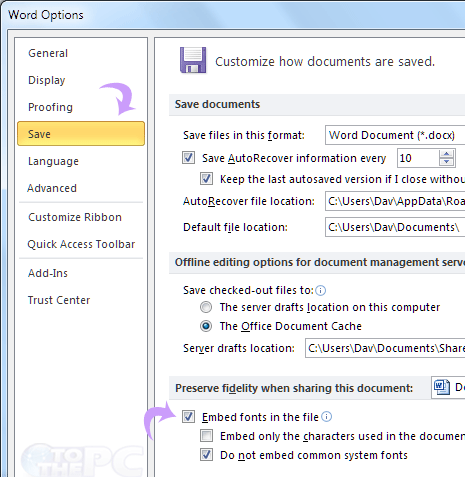Click the Offline editing options section header
This screenshot has height=477, width=465.
click(x=320, y=262)
